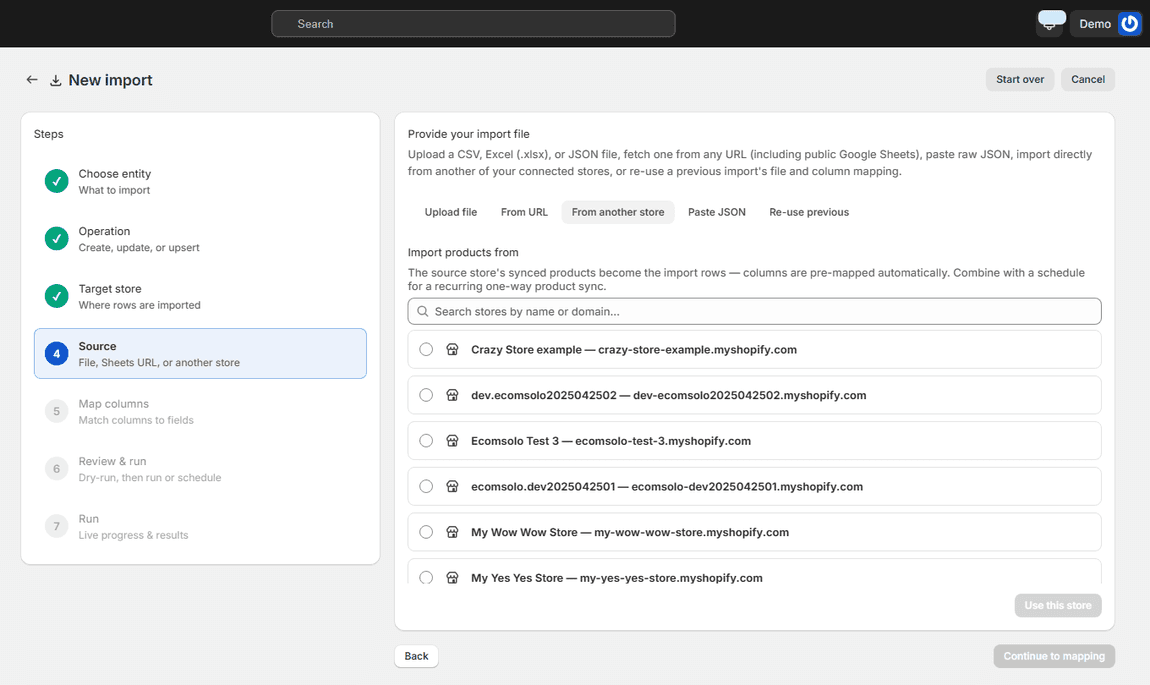This screenshot has width=1150, height=685.
Task: Focus the Search stores by name or domain field
Action: pyautogui.click(x=754, y=311)
